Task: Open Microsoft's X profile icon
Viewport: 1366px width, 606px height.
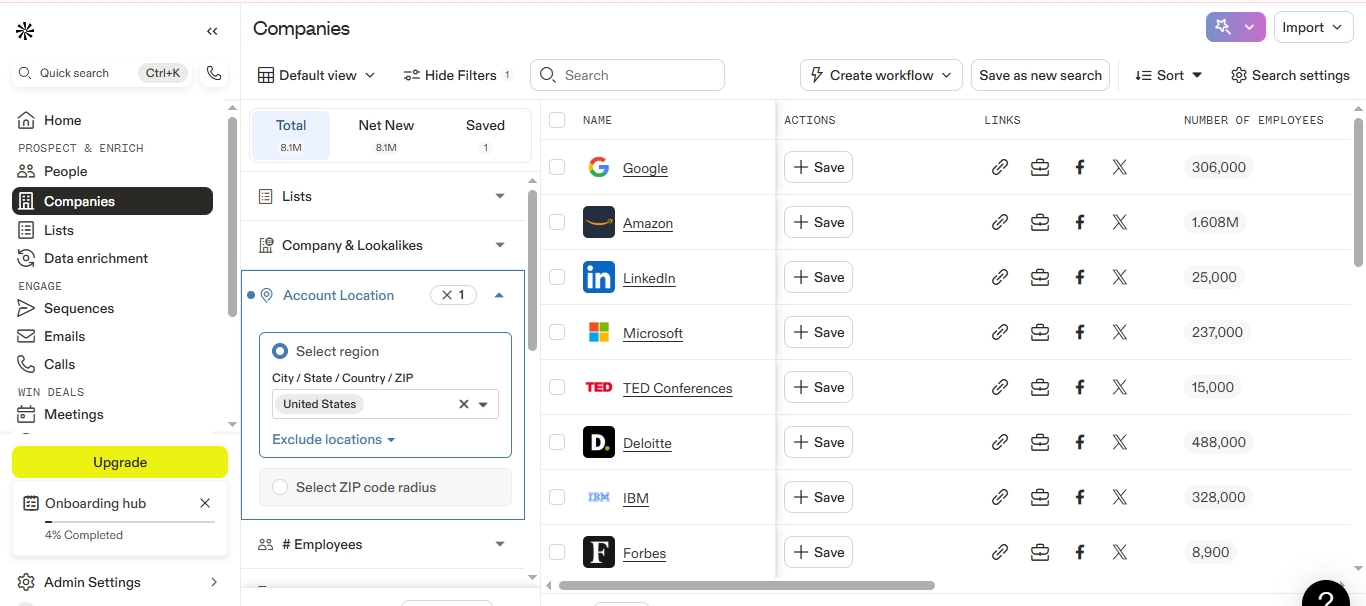Action: (1120, 332)
